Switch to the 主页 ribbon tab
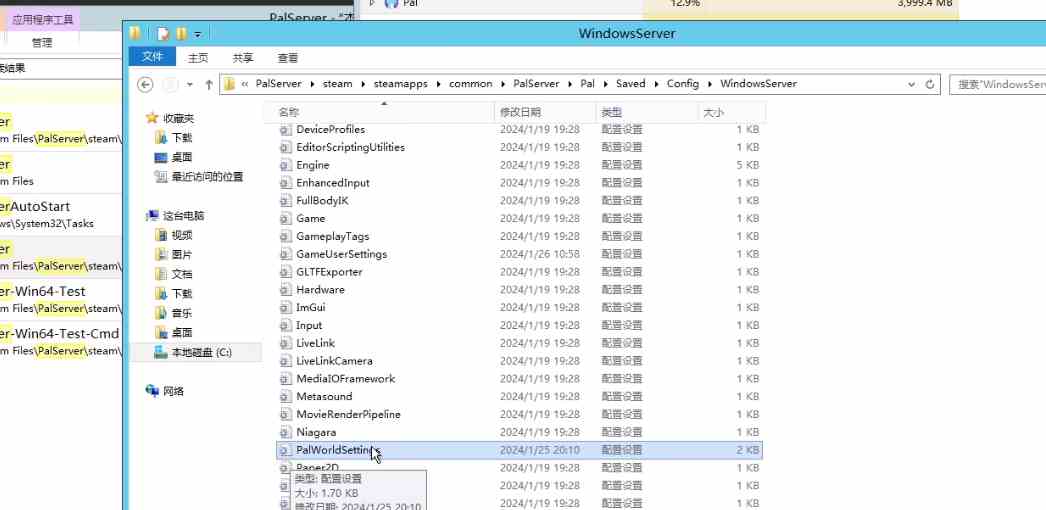Viewport: 1046px width, 510px height. tap(198, 58)
